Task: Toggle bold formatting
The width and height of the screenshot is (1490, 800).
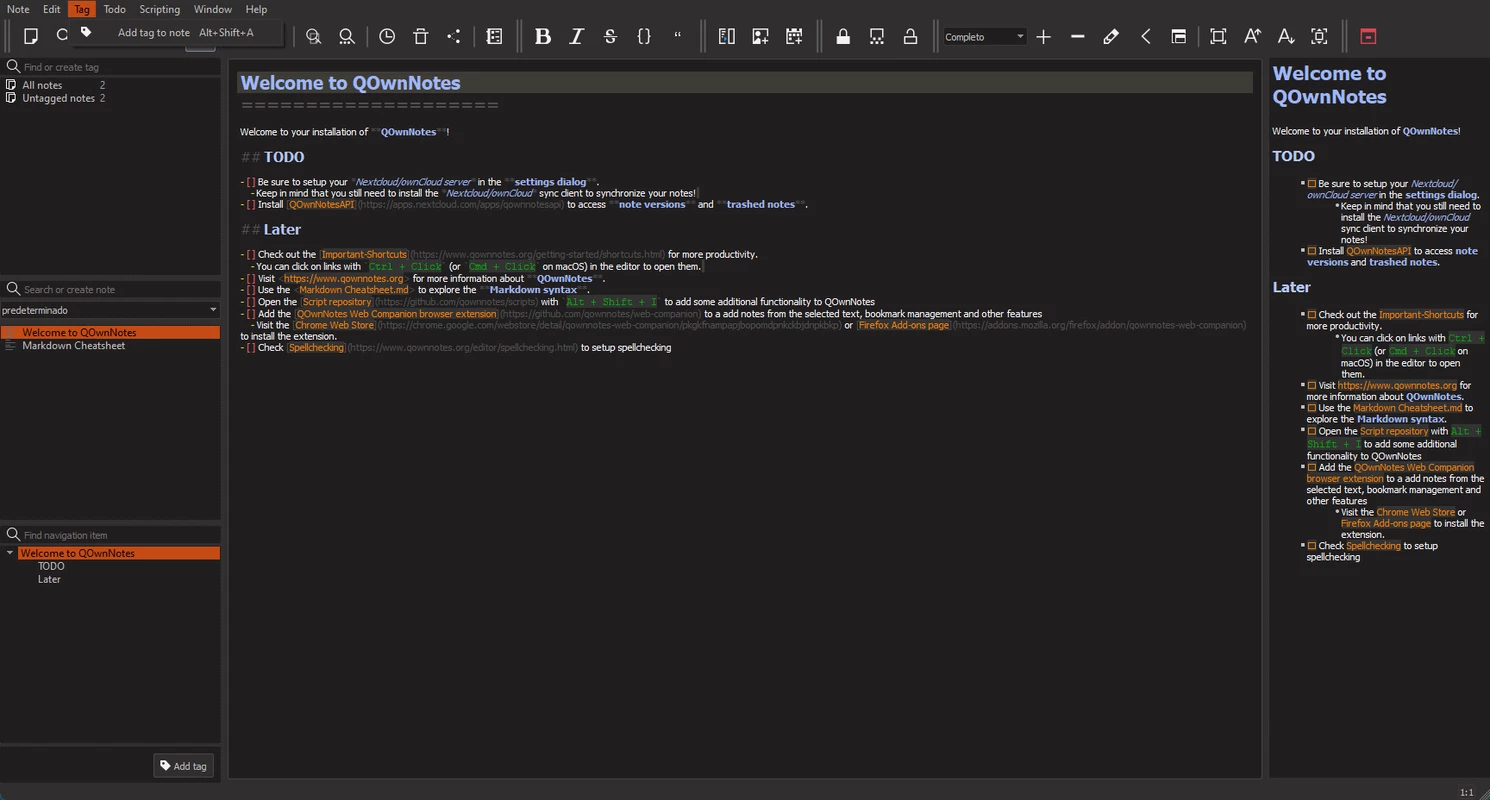Action: pyautogui.click(x=543, y=36)
